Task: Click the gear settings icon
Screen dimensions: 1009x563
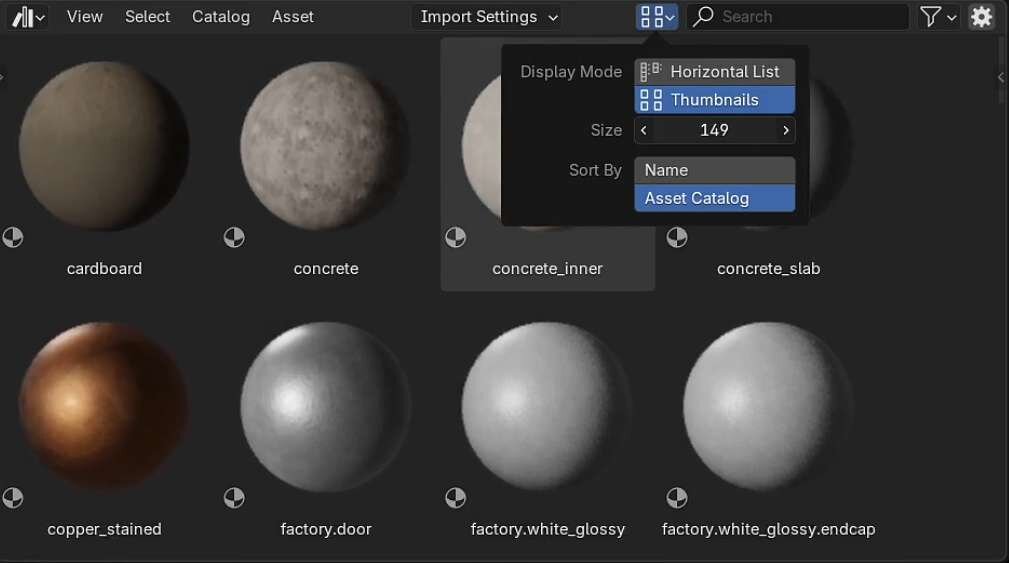Action: click(x=981, y=17)
